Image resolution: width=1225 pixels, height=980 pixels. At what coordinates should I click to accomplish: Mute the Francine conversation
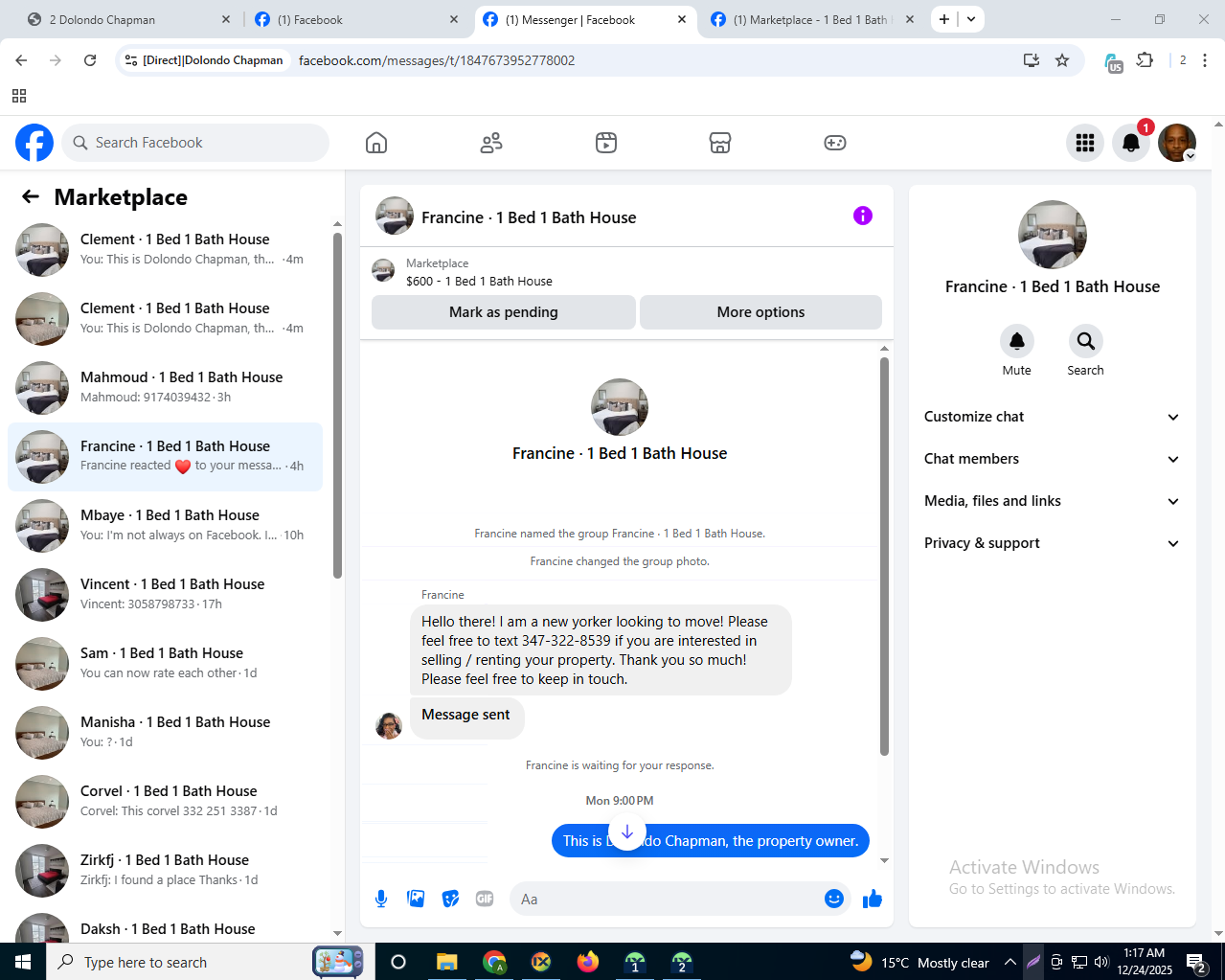pyautogui.click(x=1017, y=341)
